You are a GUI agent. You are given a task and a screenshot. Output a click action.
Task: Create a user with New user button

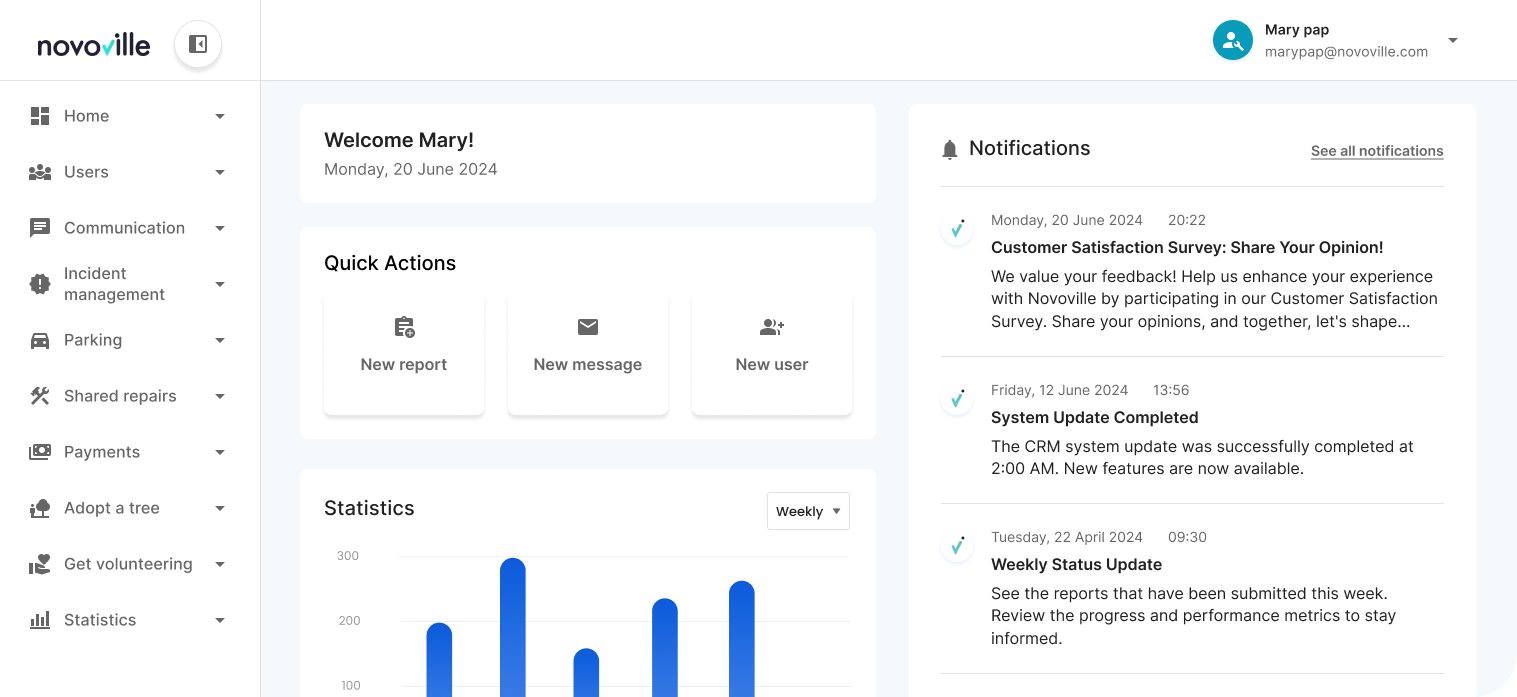click(x=772, y=354)
